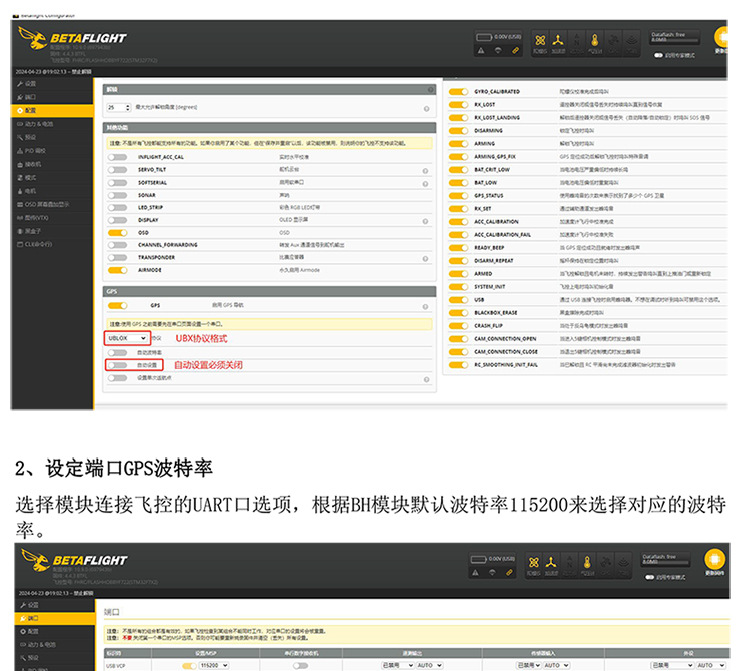Click the help icon beside SERVO_TILT

(x=425, y=171)
